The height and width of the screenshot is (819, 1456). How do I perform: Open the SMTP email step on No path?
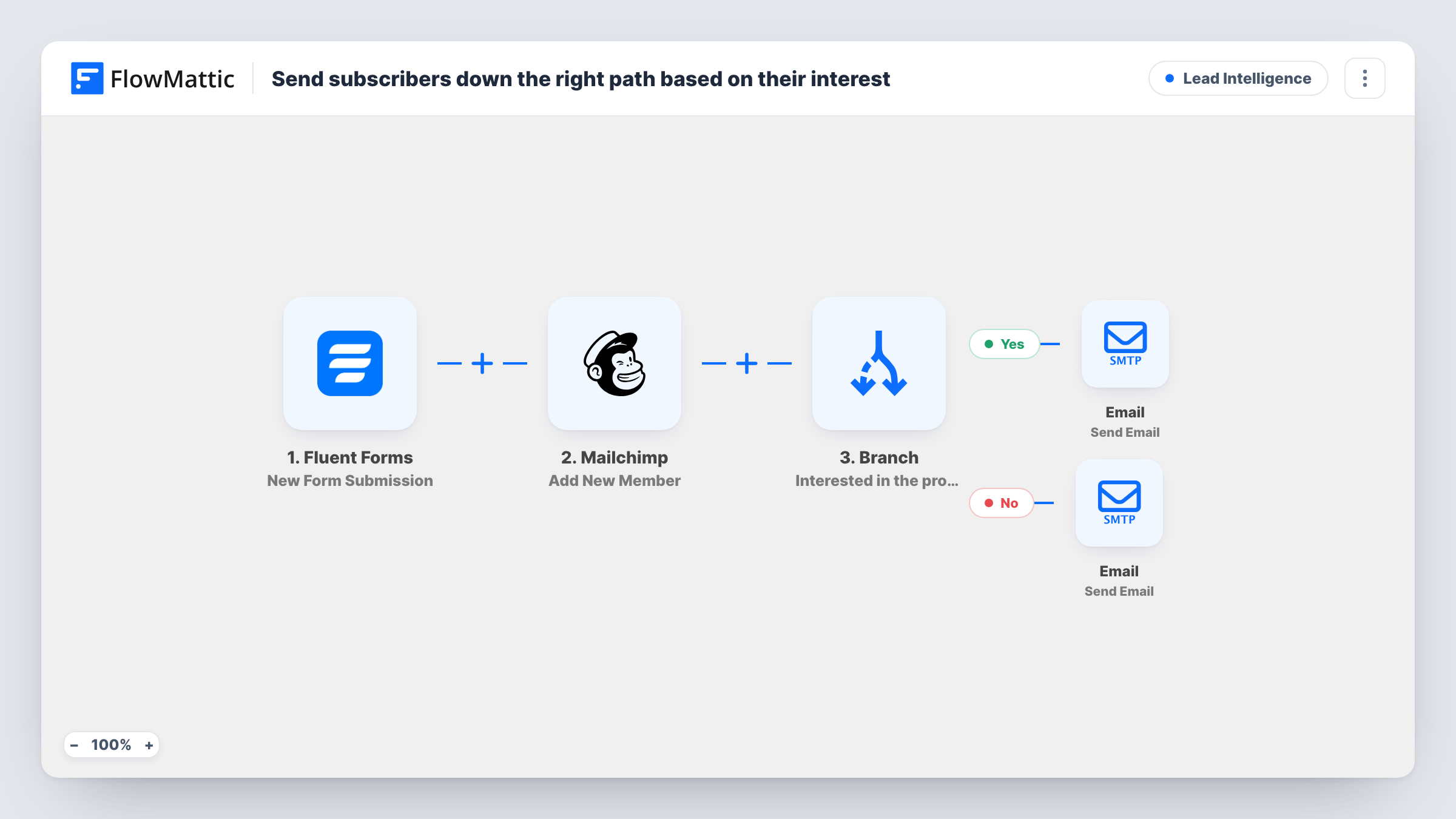pos(1119,503)
